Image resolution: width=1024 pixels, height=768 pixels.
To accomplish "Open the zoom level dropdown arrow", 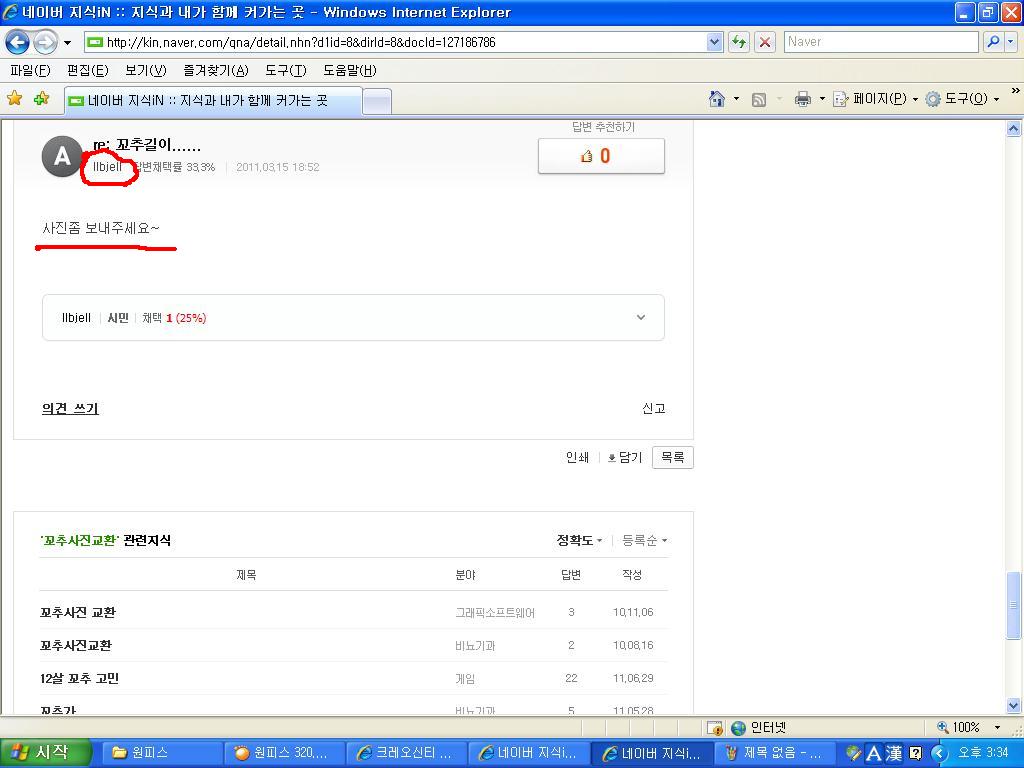I will [x=997, y=727].
